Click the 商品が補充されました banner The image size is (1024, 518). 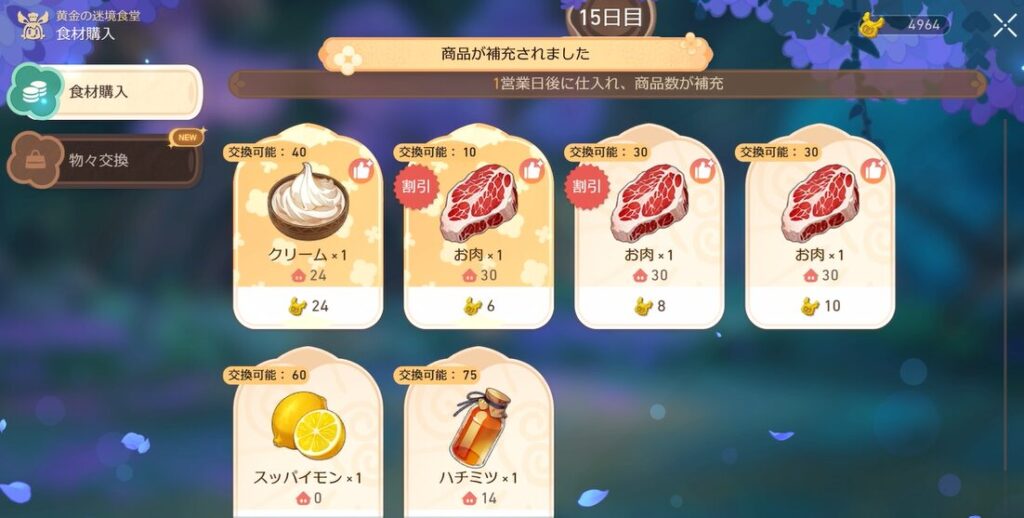(x=515, y=54)
